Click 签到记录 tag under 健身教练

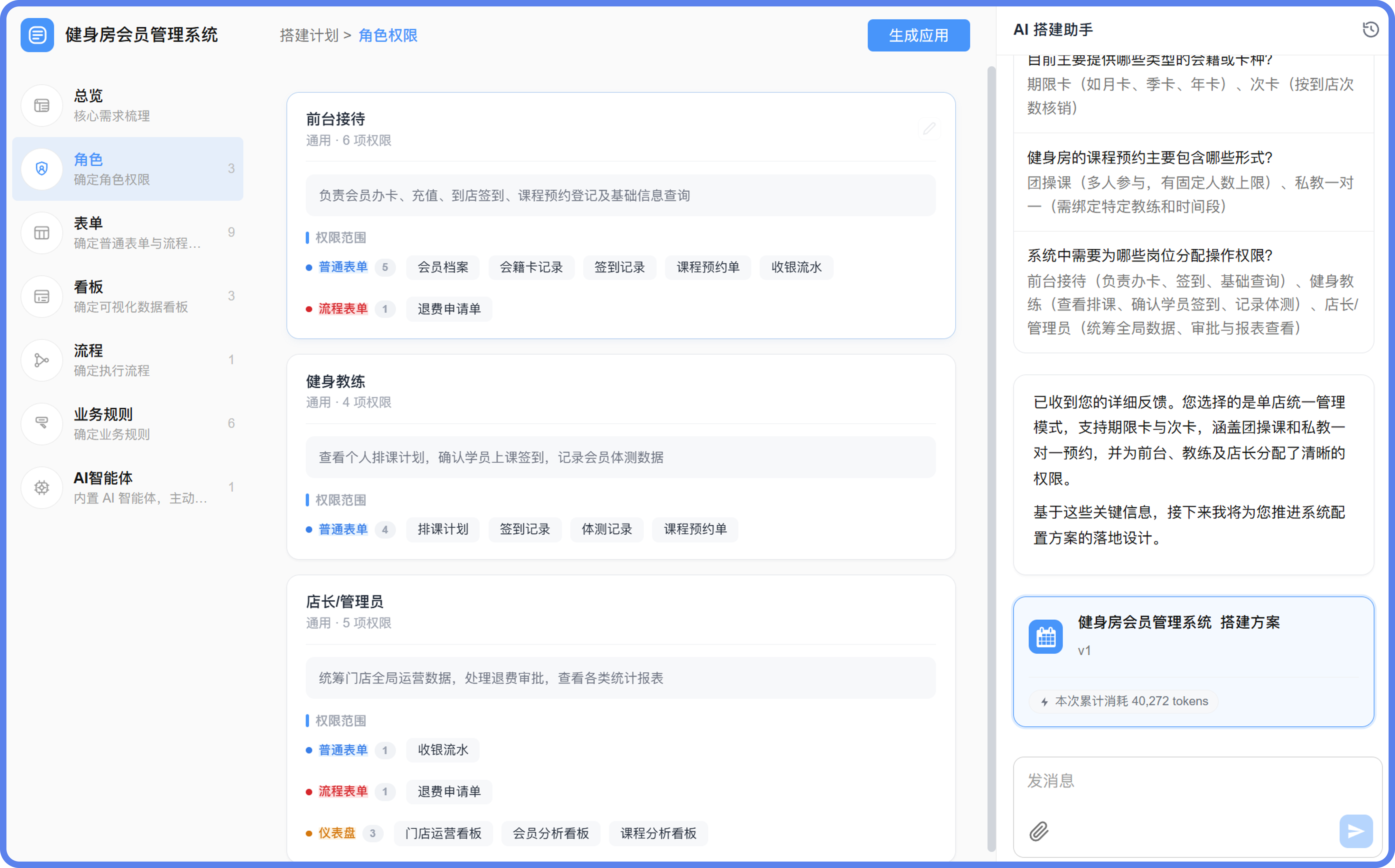click(x=525, y=529)
